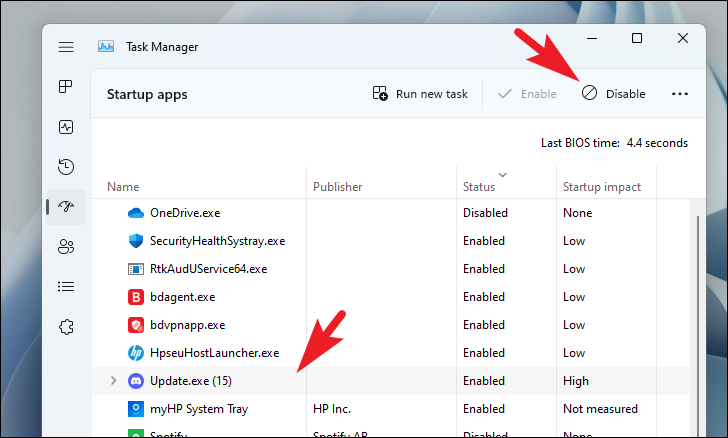Image resolution: width=728 pixels, height=438 pixels.
Task: Click the SecurityHealthSystray shield icon
Action: 136,241
